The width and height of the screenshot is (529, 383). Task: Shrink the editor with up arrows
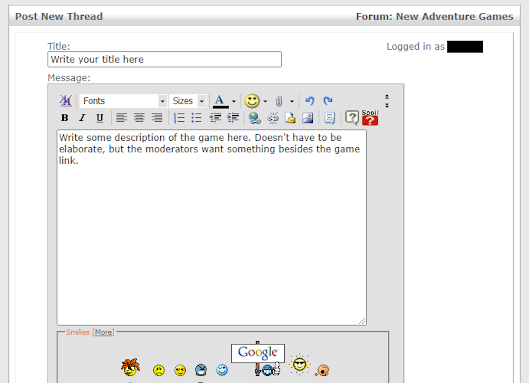(387, 97)
